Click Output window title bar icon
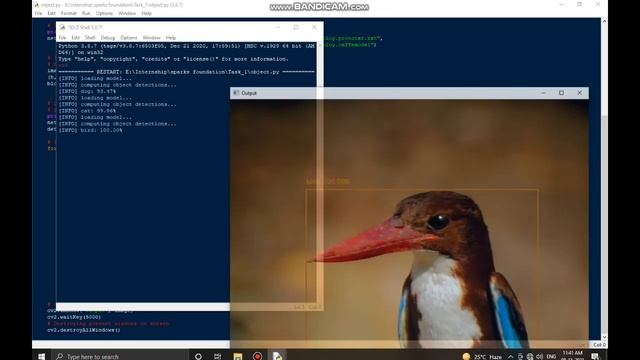640x360 pixels. pos(236,93)
